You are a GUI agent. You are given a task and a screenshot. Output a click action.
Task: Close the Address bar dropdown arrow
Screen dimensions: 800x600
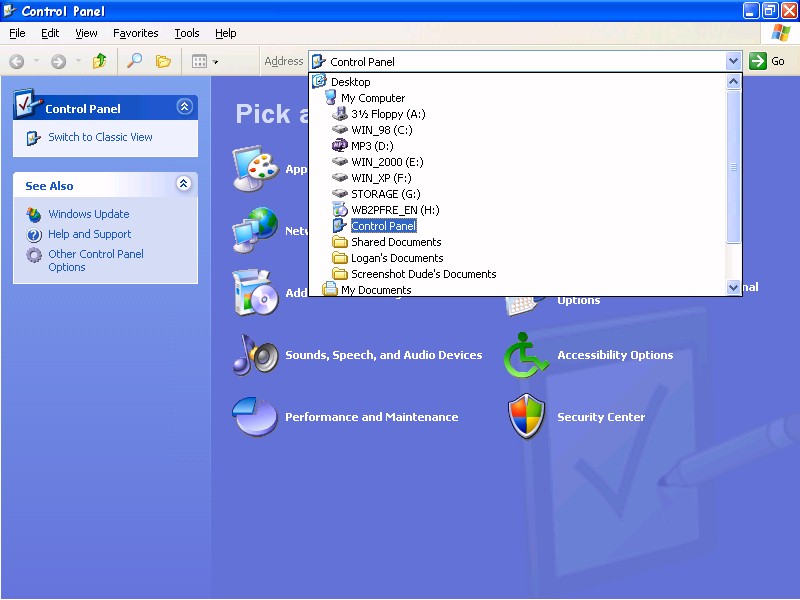734,61
